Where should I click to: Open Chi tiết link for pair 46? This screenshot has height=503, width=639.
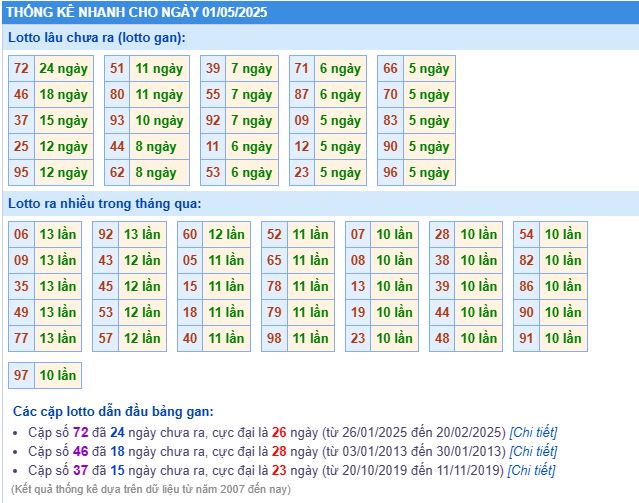(x=533, y=451)
